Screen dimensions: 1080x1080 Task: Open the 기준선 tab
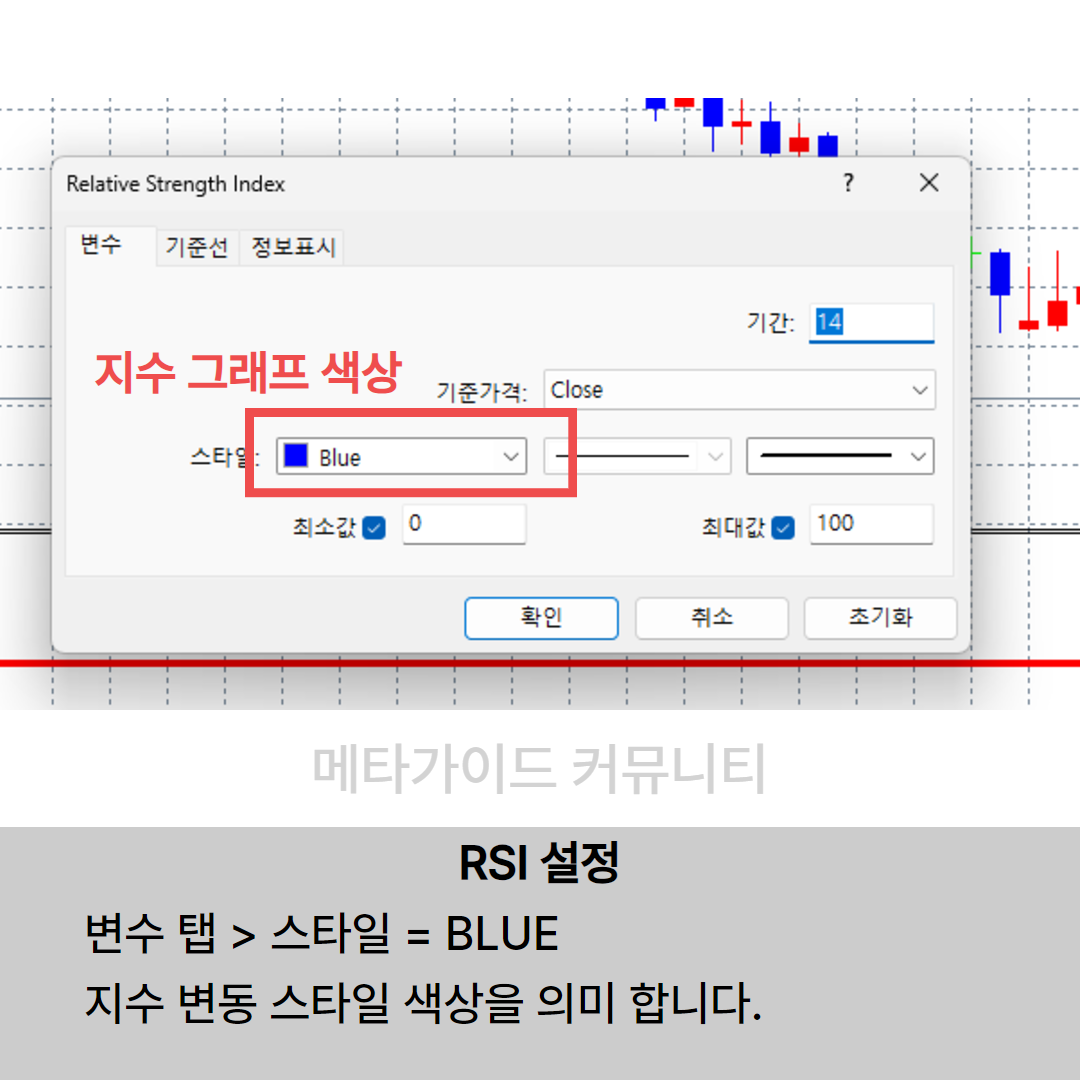tap(197, 247)
